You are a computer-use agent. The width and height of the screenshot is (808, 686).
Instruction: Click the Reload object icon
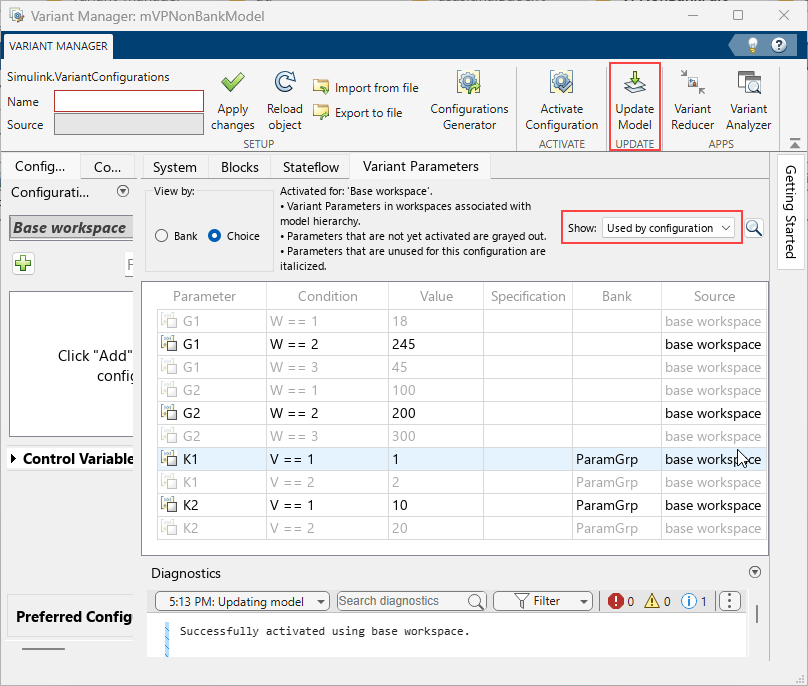pyautogui.click(x=284, y=82)
